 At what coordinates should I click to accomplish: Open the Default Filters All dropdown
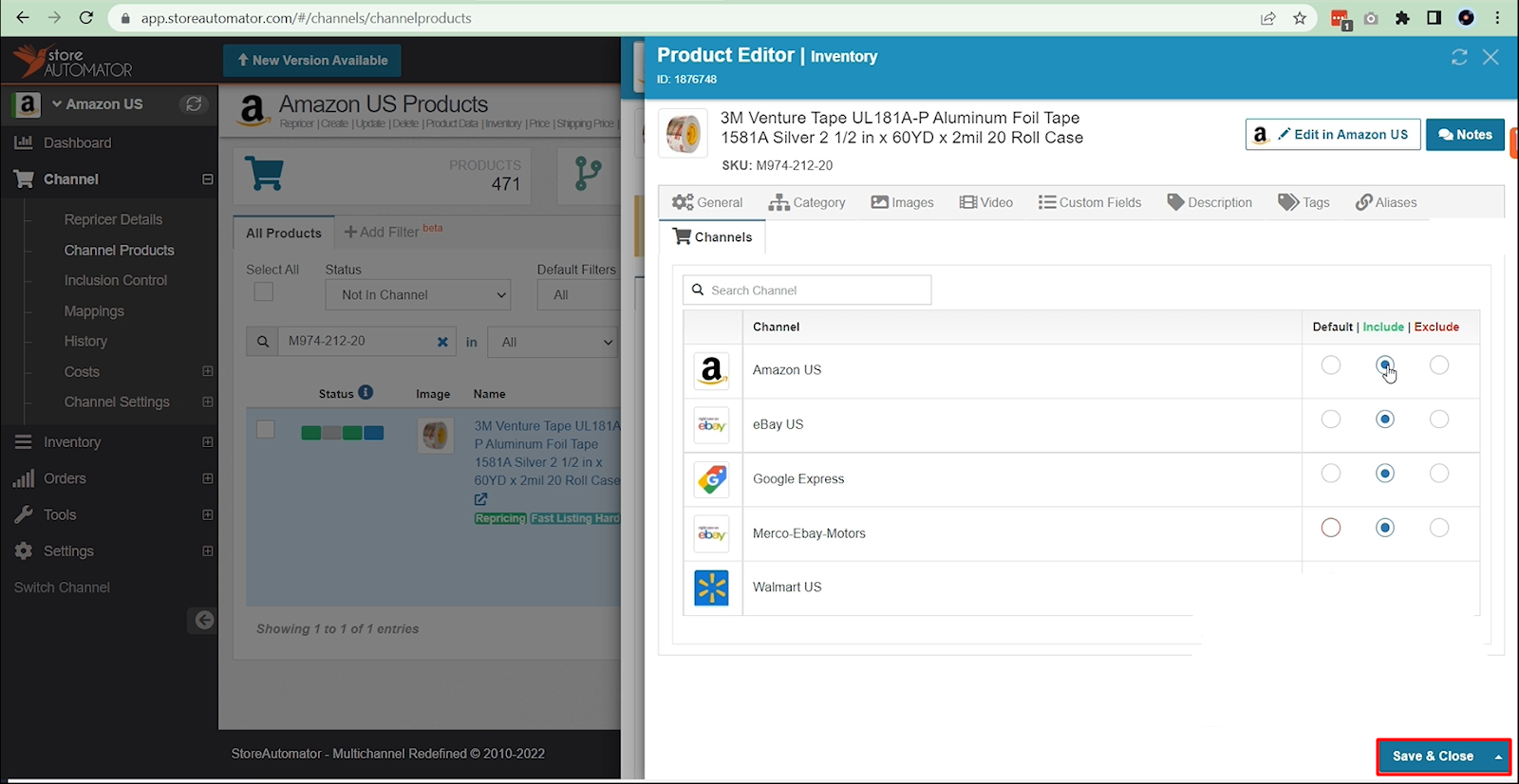coord(579,295)
